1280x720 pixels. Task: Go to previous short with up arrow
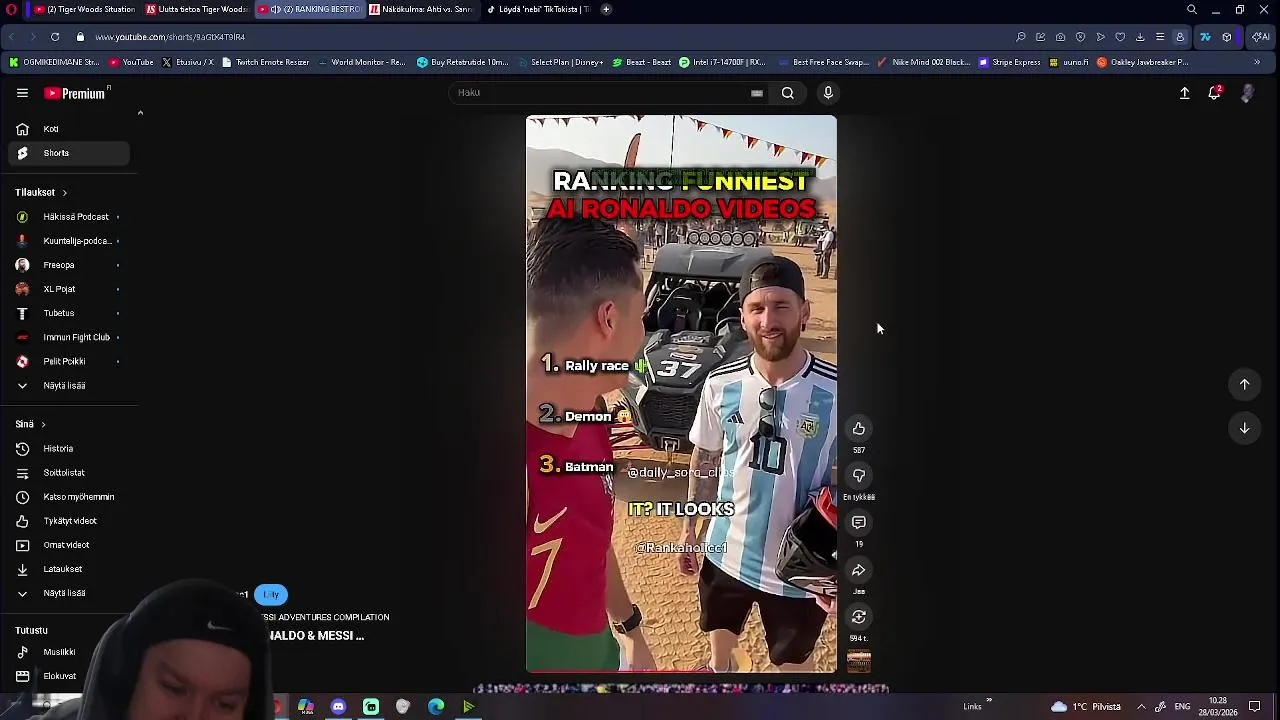click(1245, 384)
